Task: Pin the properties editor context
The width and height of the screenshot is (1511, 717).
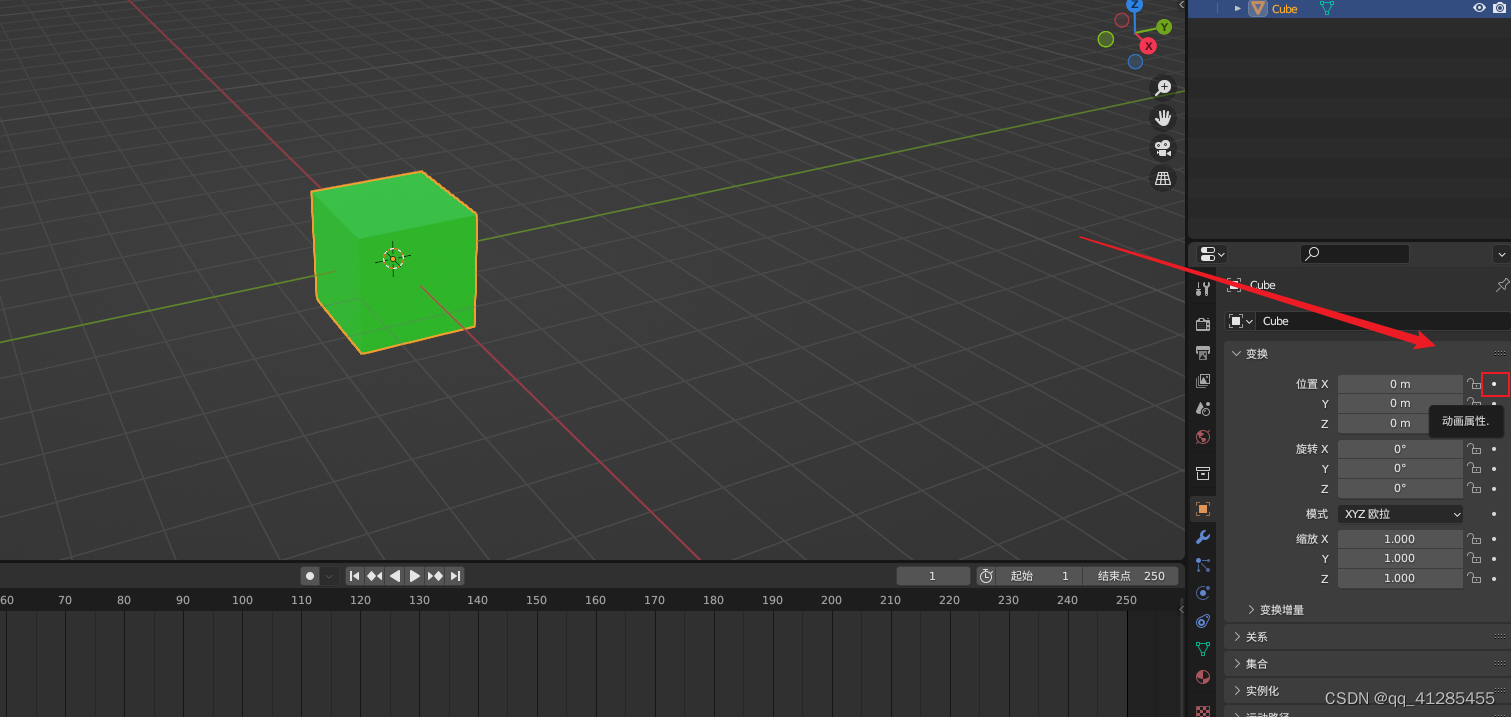Action: tap(1501, 285)
